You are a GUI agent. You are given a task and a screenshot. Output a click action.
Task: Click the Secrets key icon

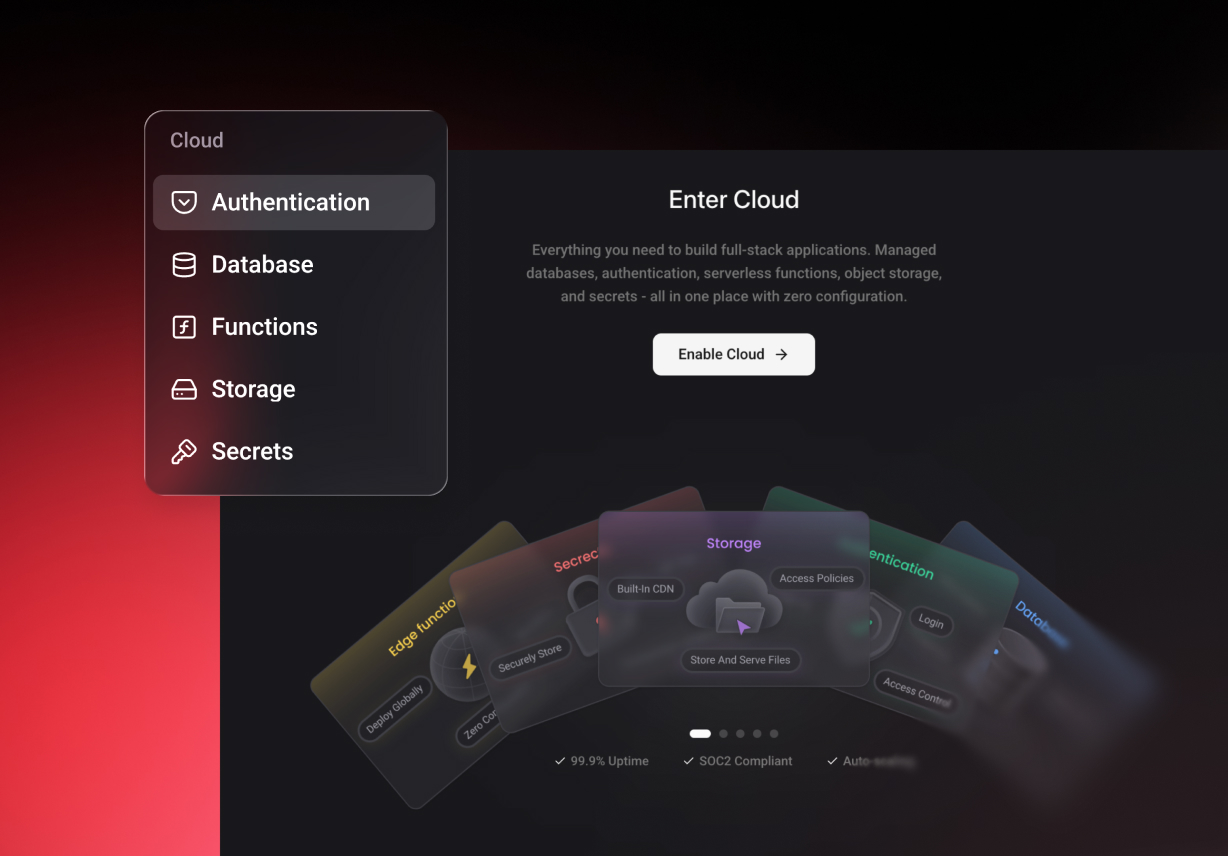tap(184, 452)
